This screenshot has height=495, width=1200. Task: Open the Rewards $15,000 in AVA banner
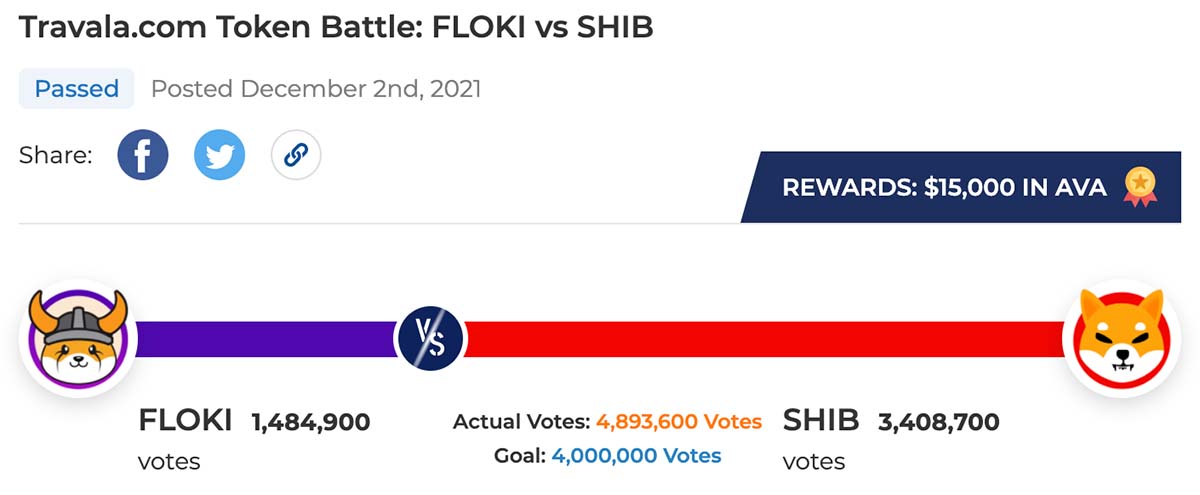click(960, 187)
